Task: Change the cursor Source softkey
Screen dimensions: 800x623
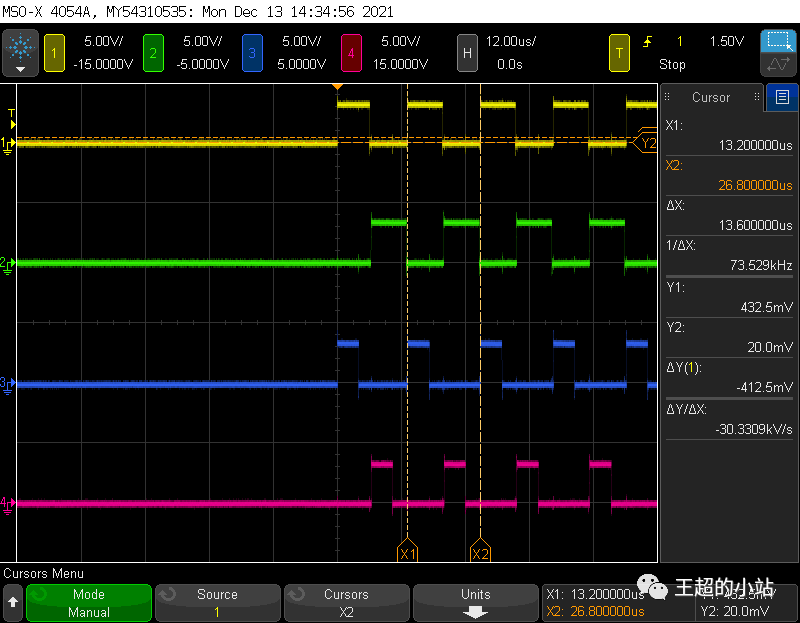Action: click(217, 603)
